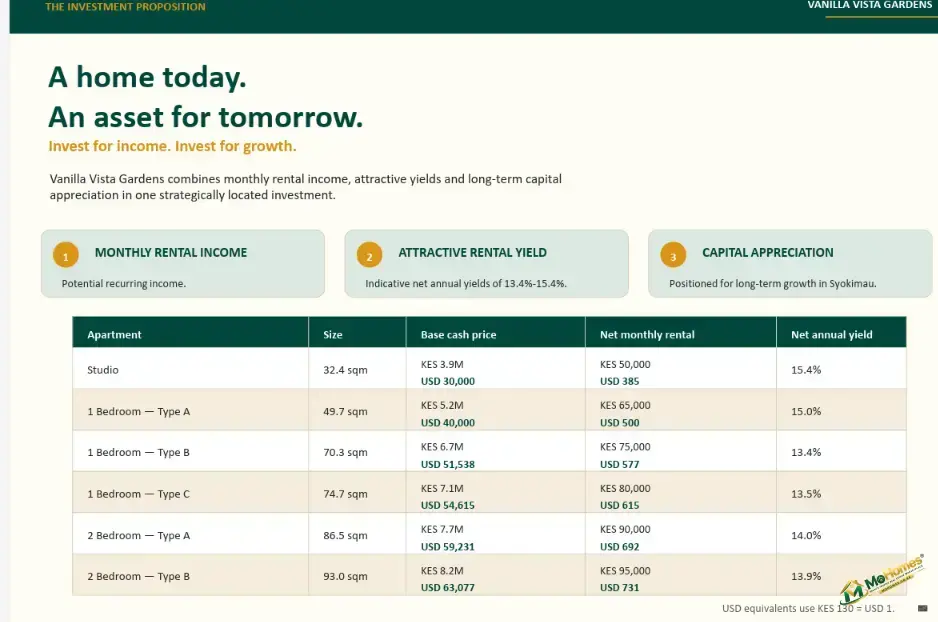Image resolution: width=938 pixels, height=622 pixels.
Task: Select the '1 Bedroom — Type B' row label
Action: [139, 452]
